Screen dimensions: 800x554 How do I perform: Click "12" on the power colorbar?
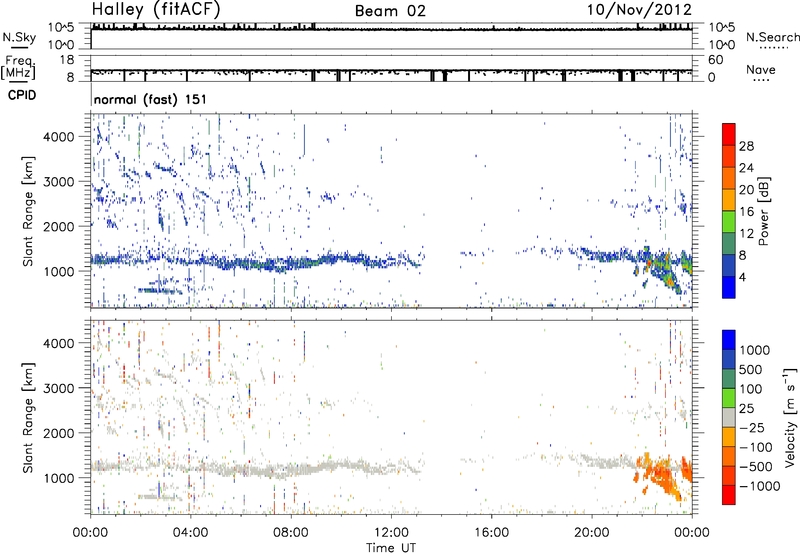pos(746,234)
